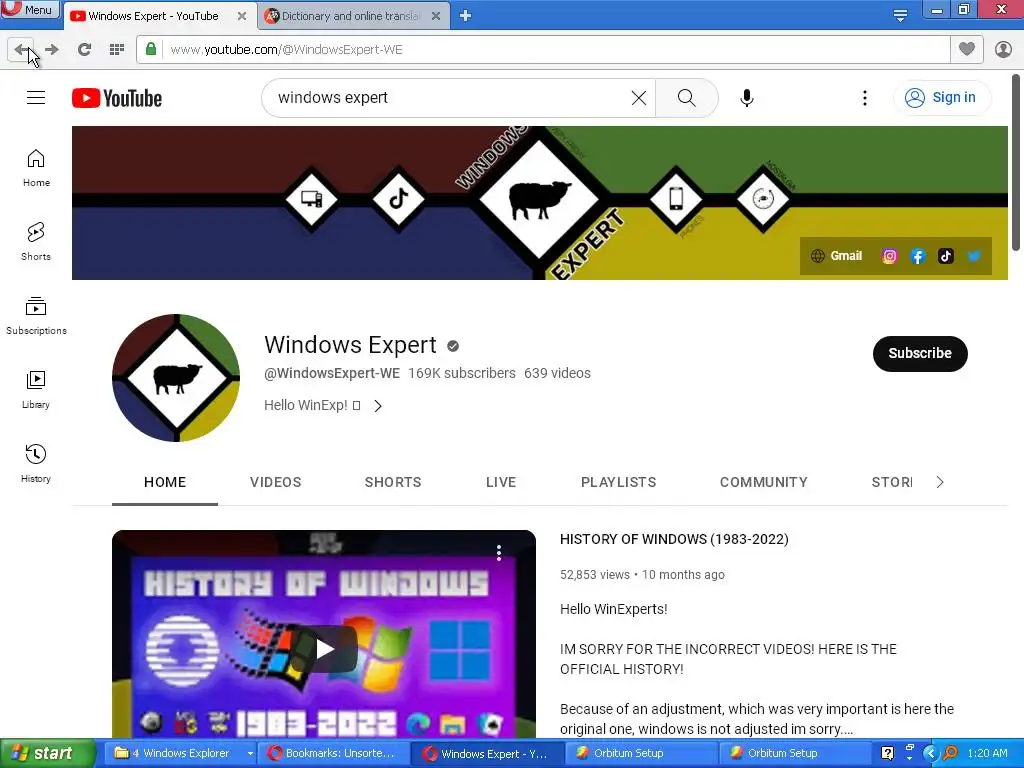This screenshot has width=1024, height=768.
Task: Start voice search with microphone icon
Action: (x=746, y=98)
